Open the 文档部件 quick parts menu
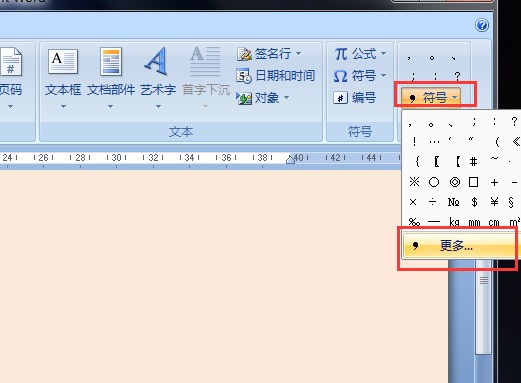 coord(111,79)
